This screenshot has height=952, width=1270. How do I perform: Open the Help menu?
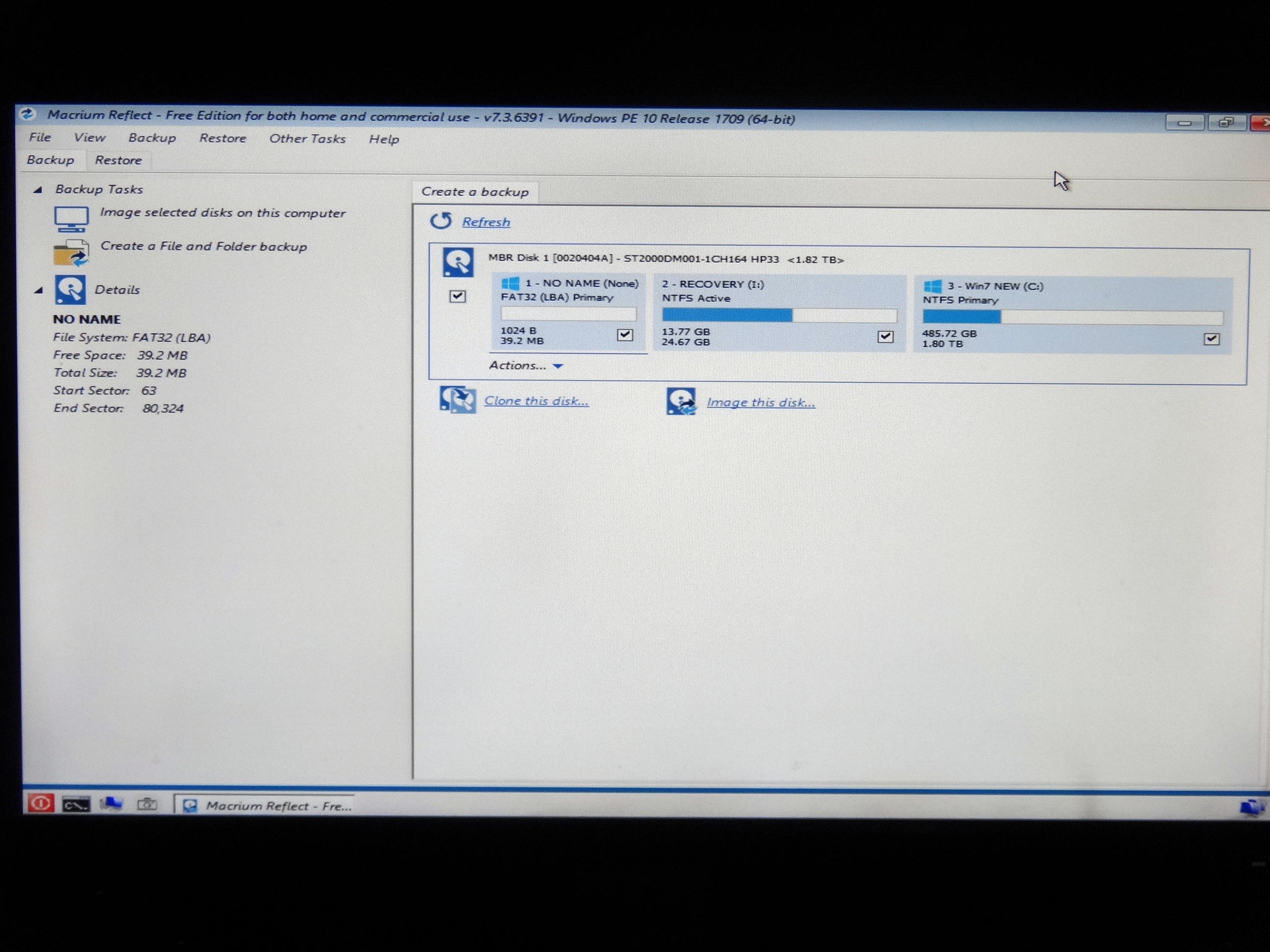(384, 140)
